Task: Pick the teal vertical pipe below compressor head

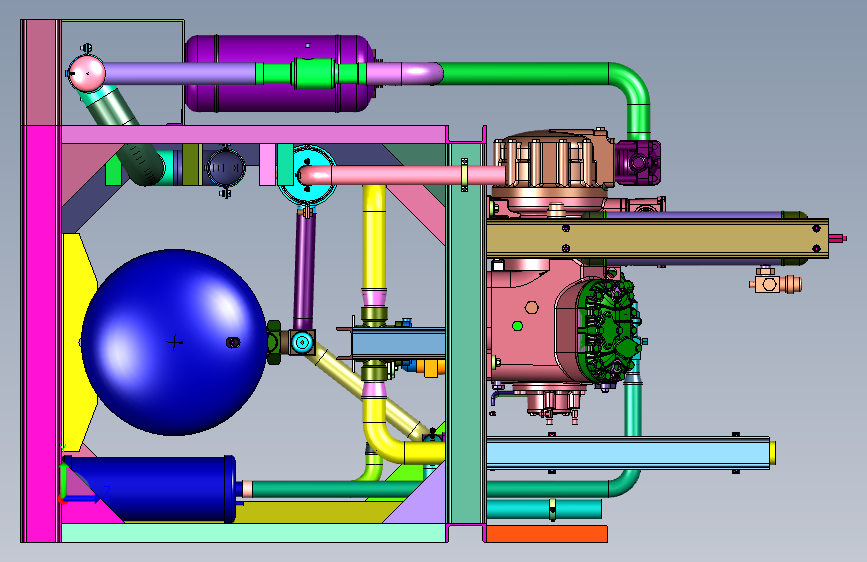Action: (634, 408)
